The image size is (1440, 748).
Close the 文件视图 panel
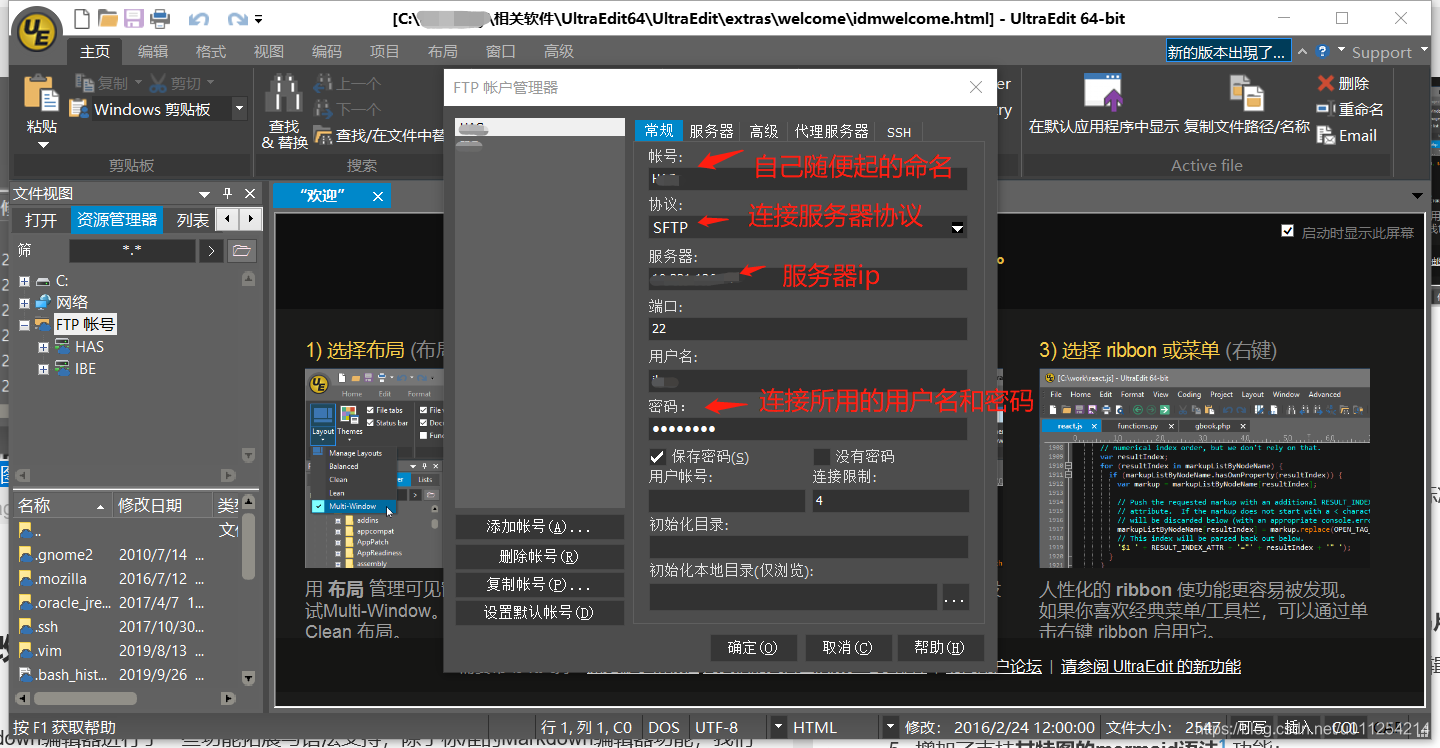coord(250,193)
